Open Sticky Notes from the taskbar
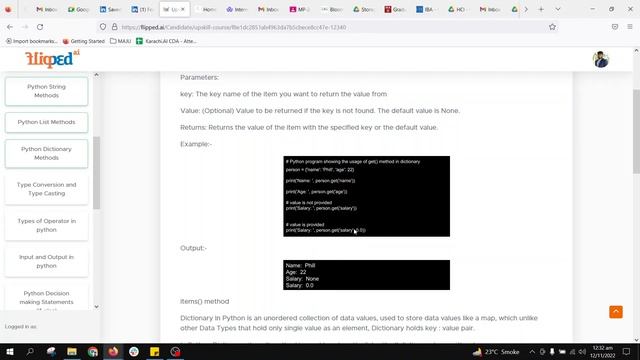Screen dimensions: 640x360 [155, 351]
